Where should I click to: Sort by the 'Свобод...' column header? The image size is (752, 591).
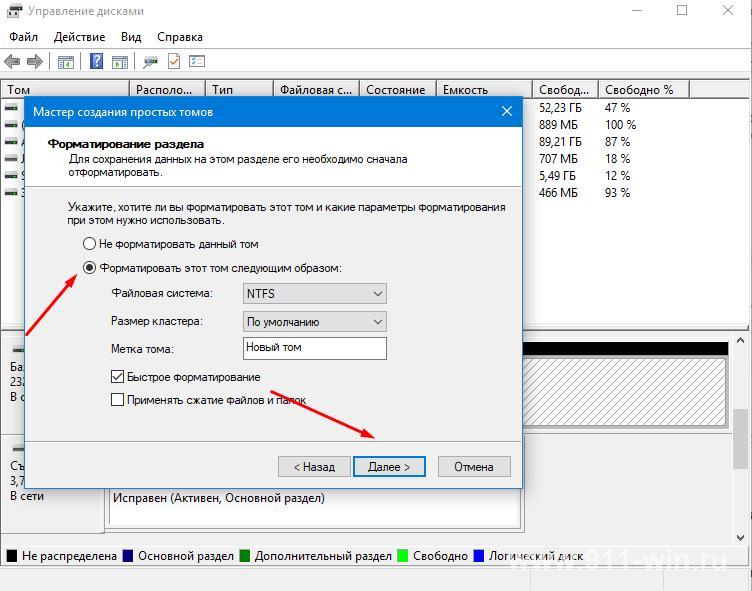pos(565,90)
